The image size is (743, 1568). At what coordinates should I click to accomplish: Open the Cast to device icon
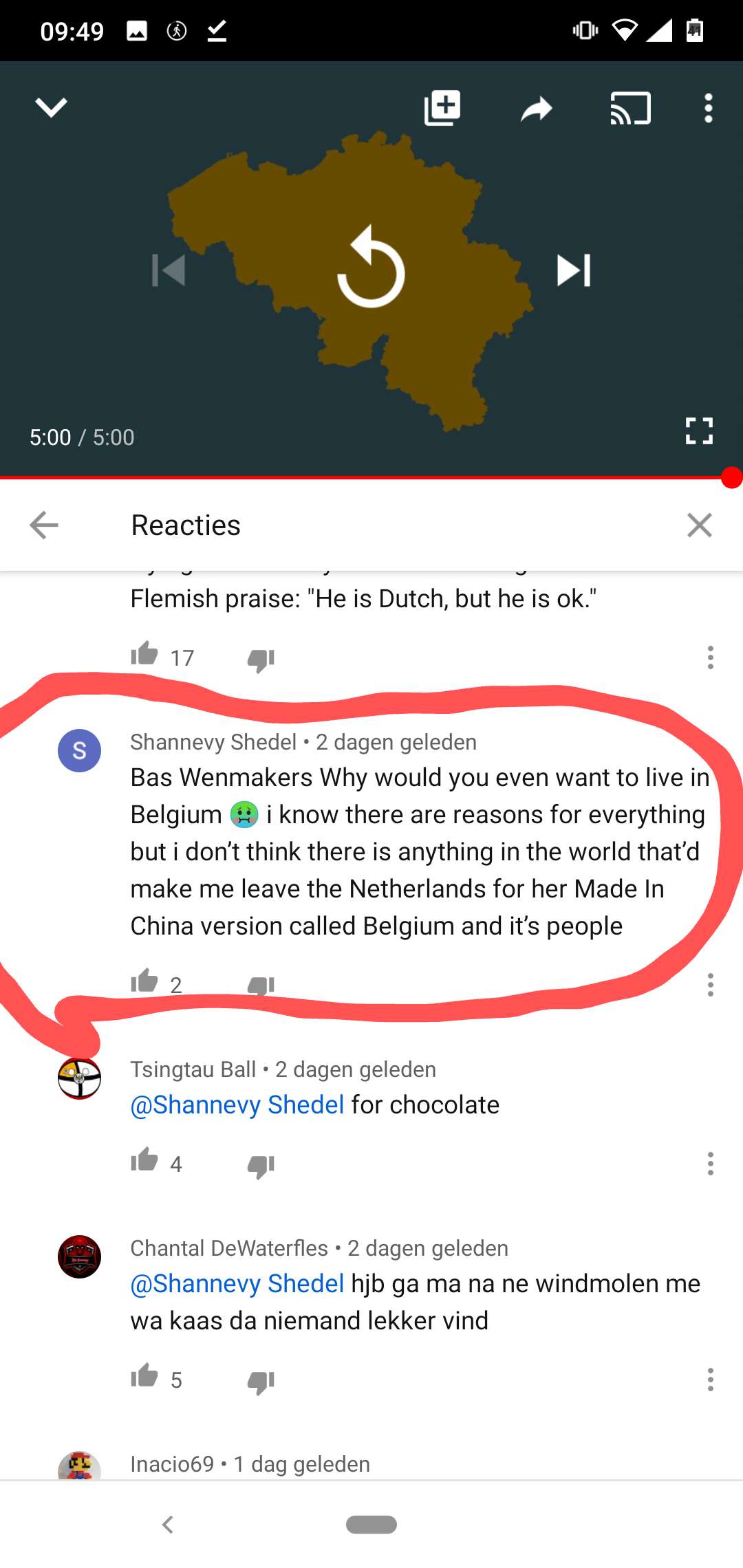[630, 108]
